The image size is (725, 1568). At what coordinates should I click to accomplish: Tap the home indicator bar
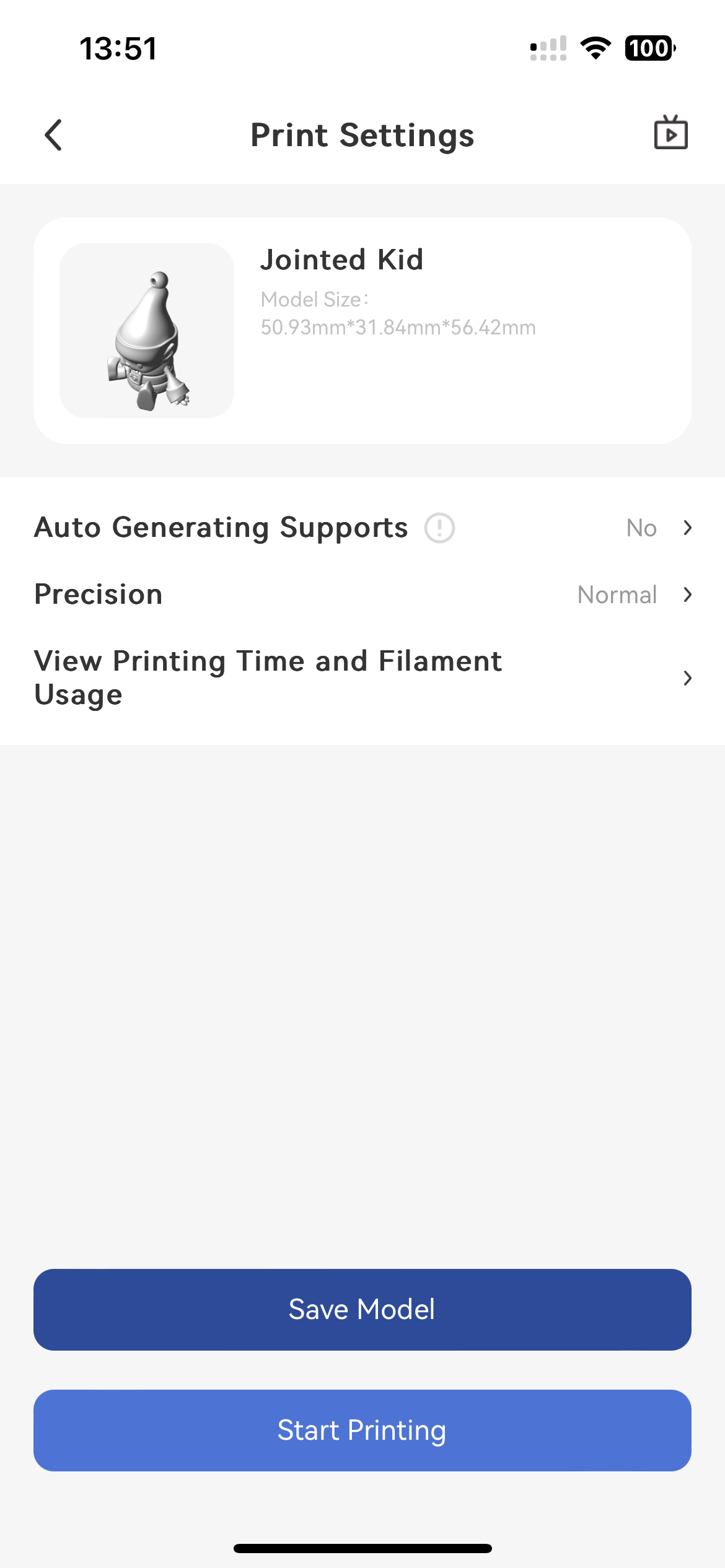pyautogui.click(x=362, y=1548)
